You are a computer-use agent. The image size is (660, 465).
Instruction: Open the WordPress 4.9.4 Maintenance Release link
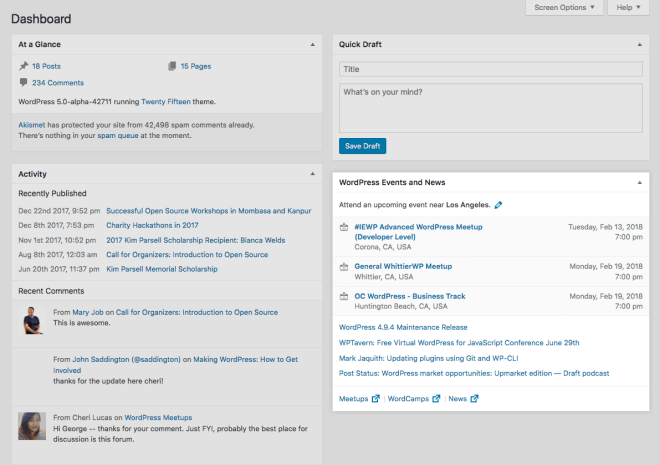(403, 327)
